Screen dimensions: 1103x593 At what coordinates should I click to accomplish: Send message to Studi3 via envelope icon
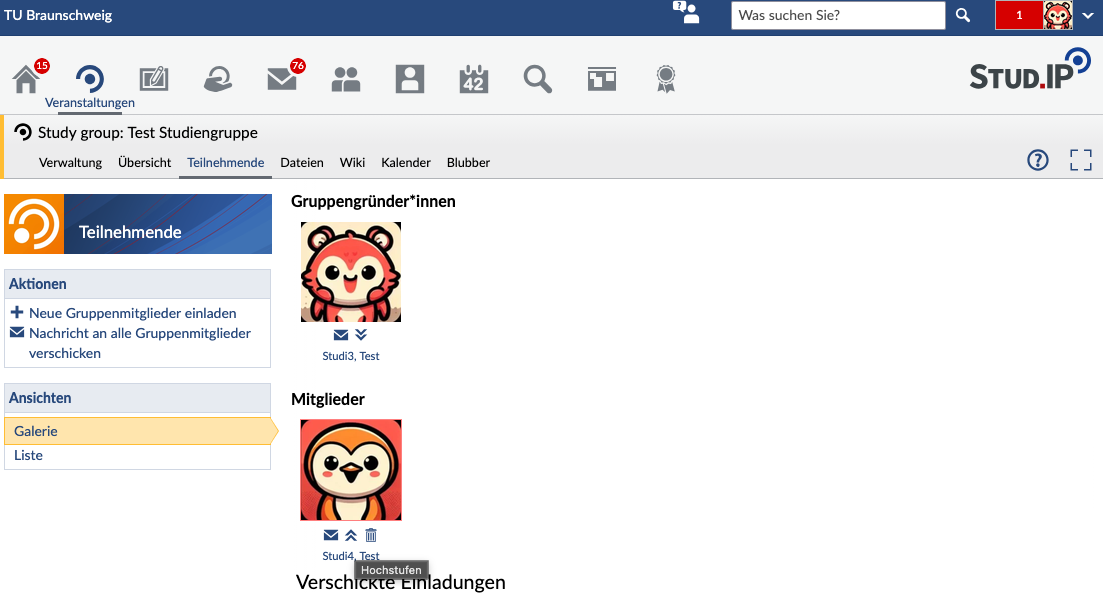point(340,335)
